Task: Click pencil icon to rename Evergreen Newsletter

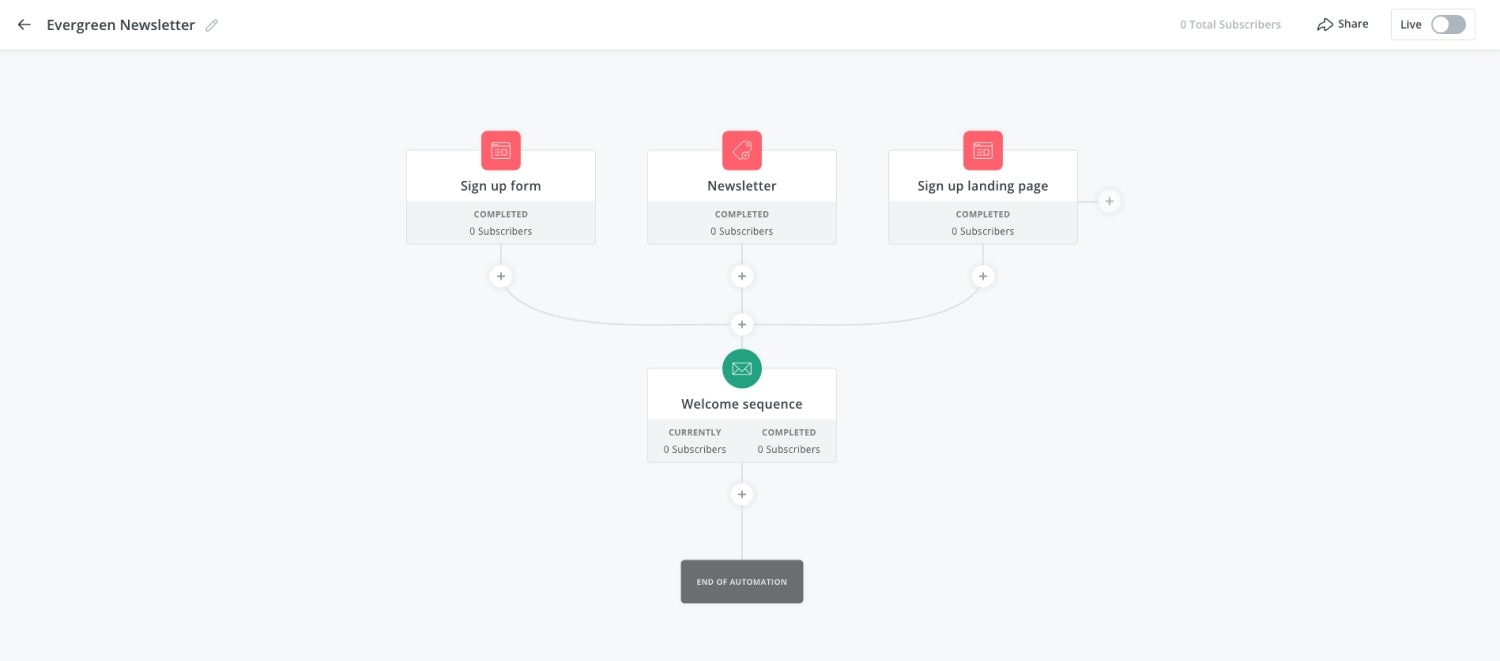Action: (x=212, y=26)
